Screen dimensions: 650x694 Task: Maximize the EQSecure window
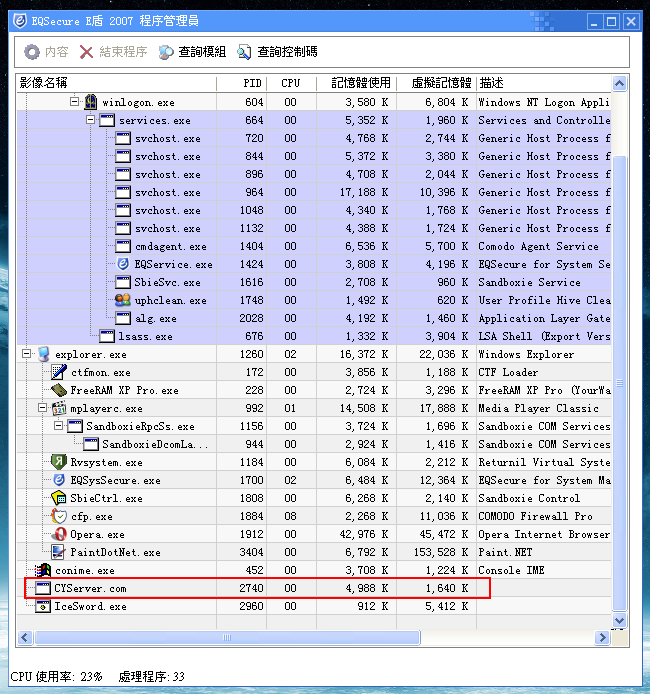tap(612, 21)
